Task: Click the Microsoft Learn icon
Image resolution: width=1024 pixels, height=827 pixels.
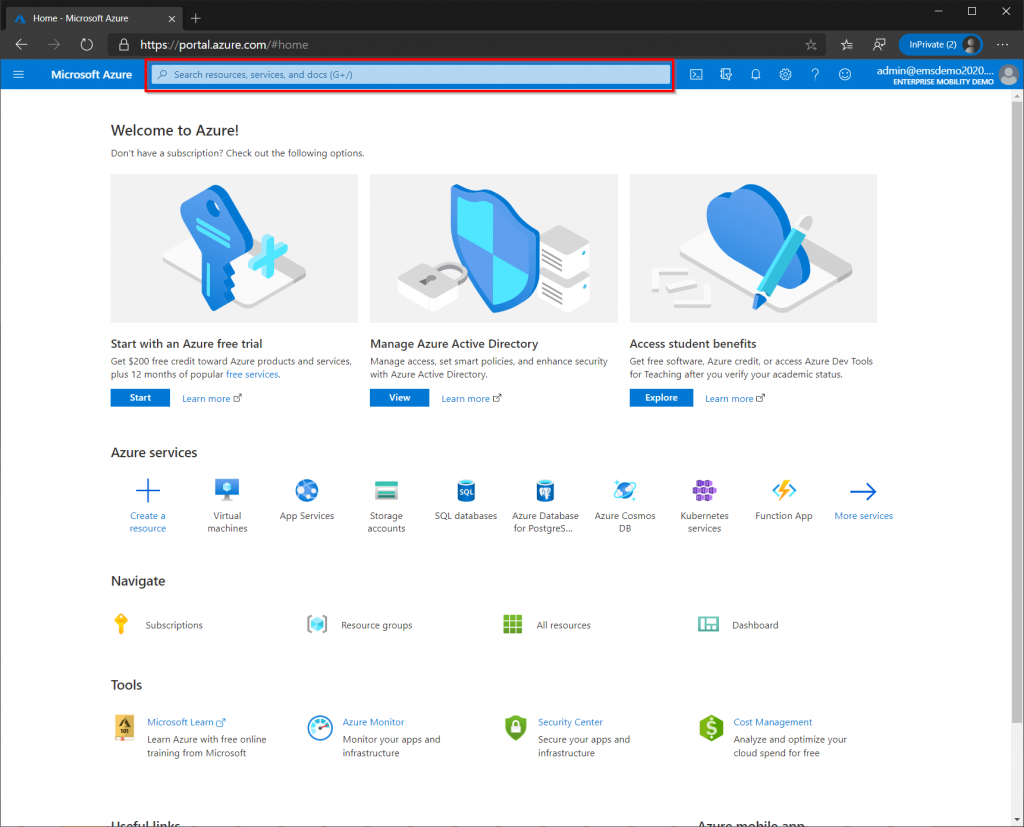Action: 125,728
